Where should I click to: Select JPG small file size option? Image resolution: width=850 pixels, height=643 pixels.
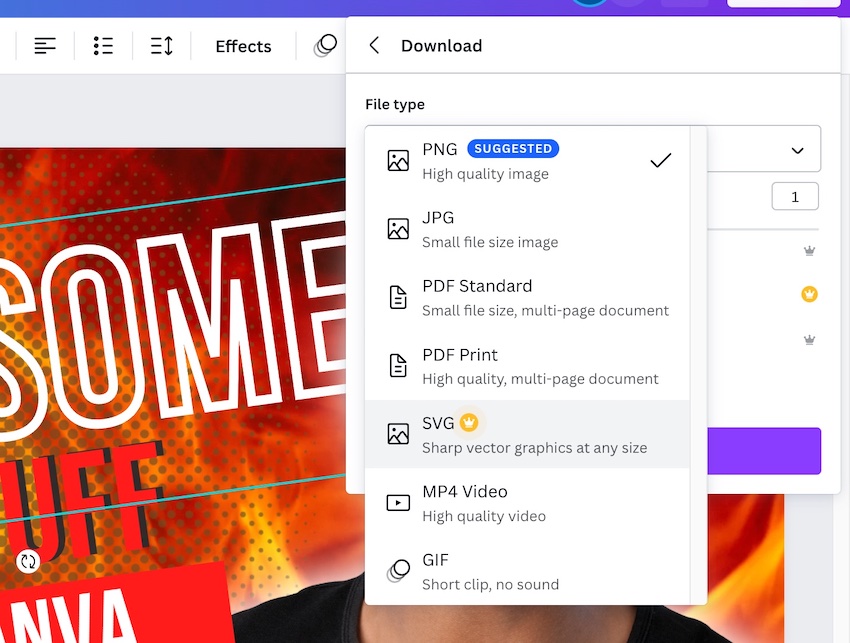coord(527,229)
